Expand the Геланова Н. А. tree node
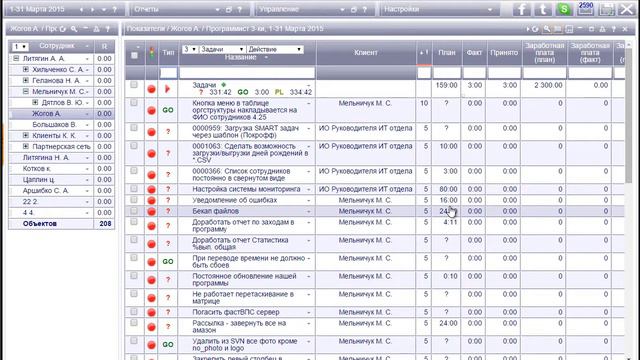 coord(26,80)
